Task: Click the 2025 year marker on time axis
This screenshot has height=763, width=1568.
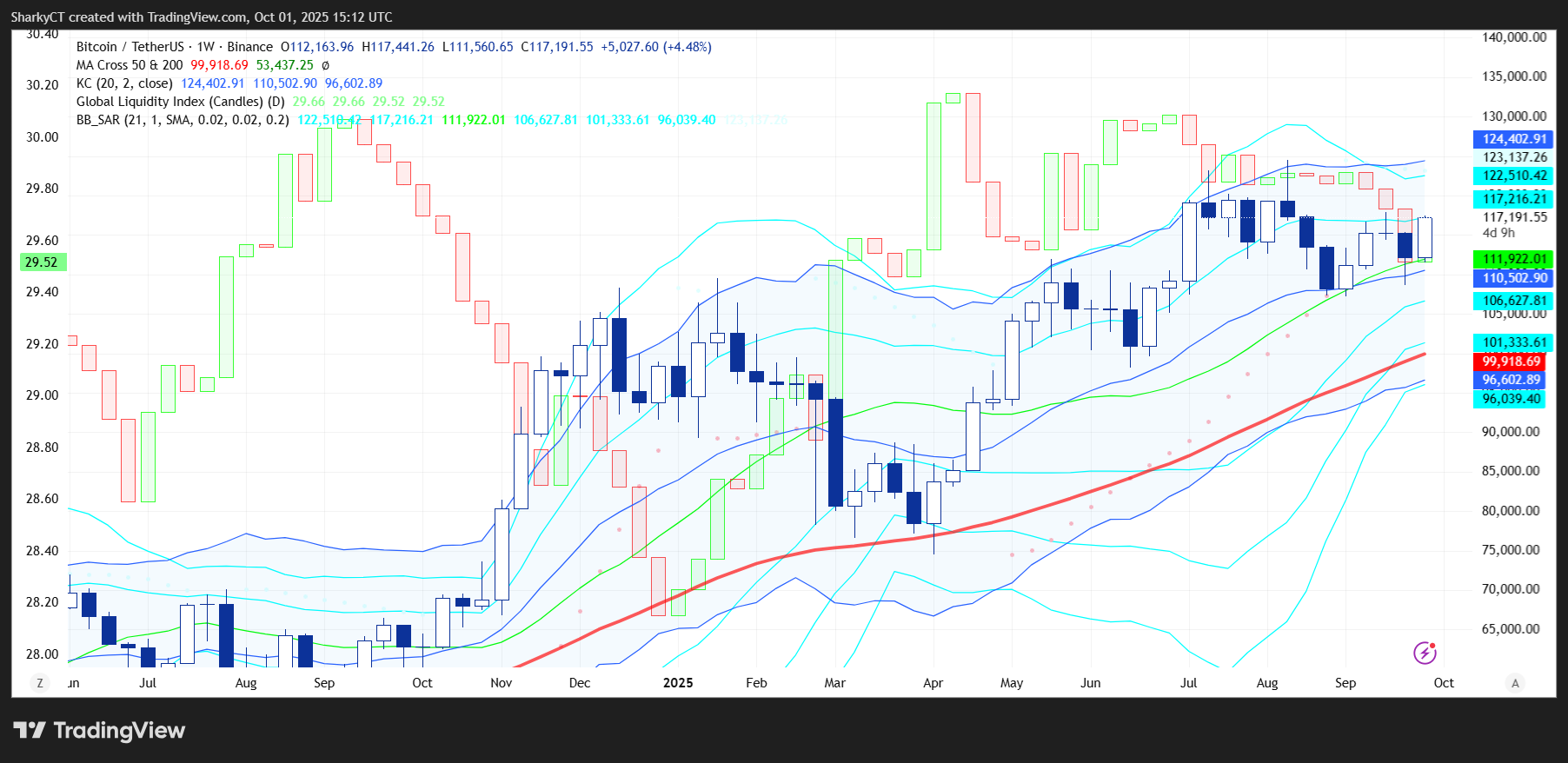Action: [x=678, y=683]
